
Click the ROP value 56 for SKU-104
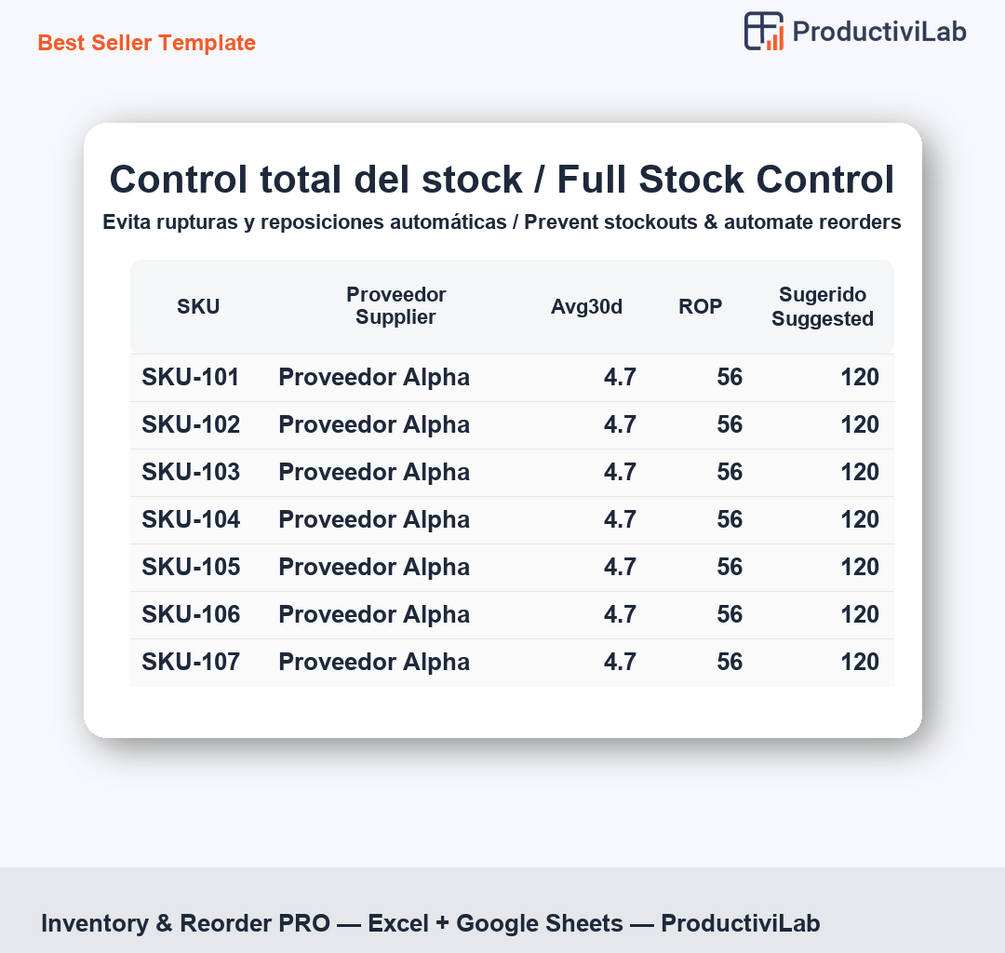coord(729,520)
